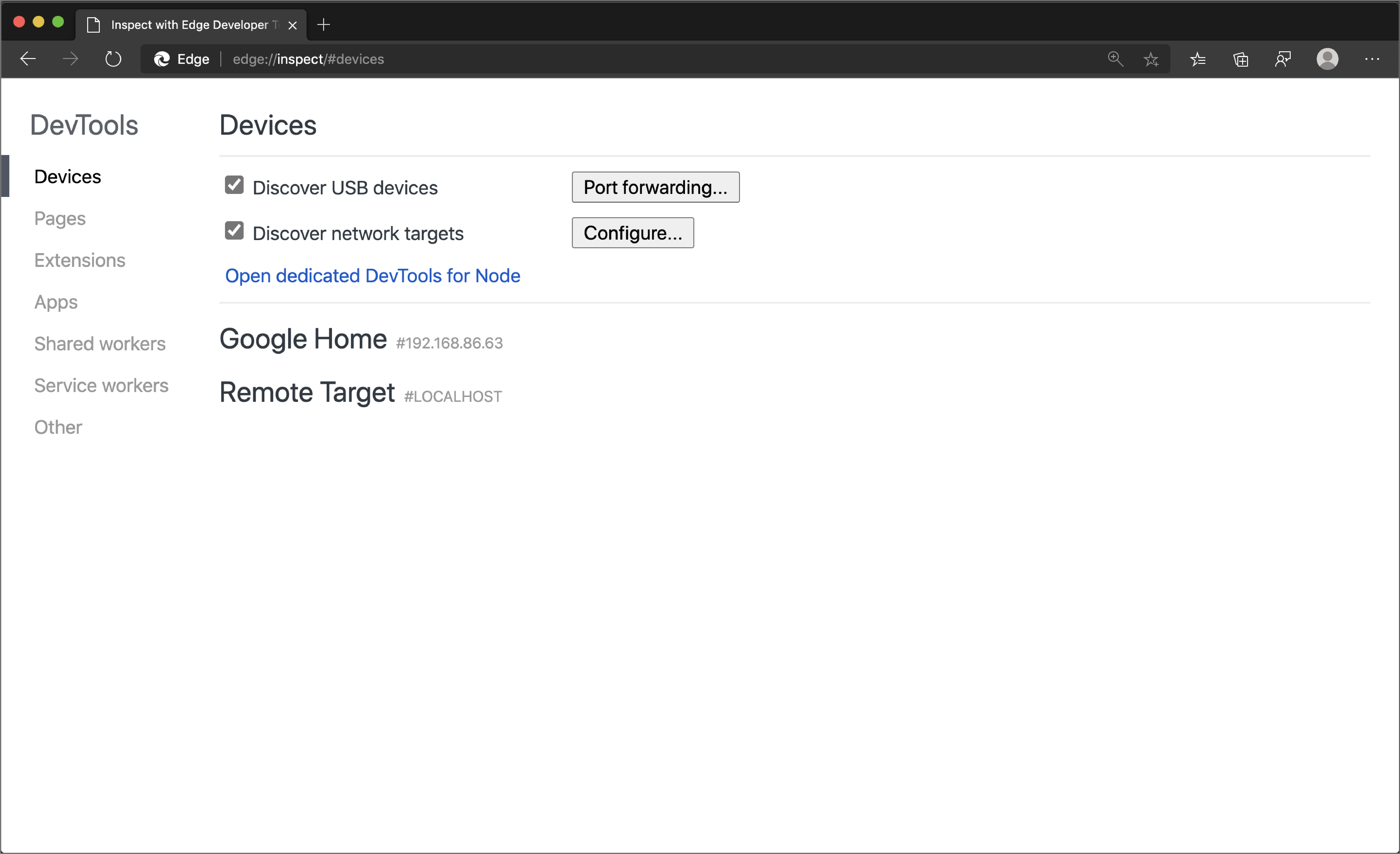Navigate to Other section in DevTools
Viewport: 1400px width, 854px height.
pos(57,427)
